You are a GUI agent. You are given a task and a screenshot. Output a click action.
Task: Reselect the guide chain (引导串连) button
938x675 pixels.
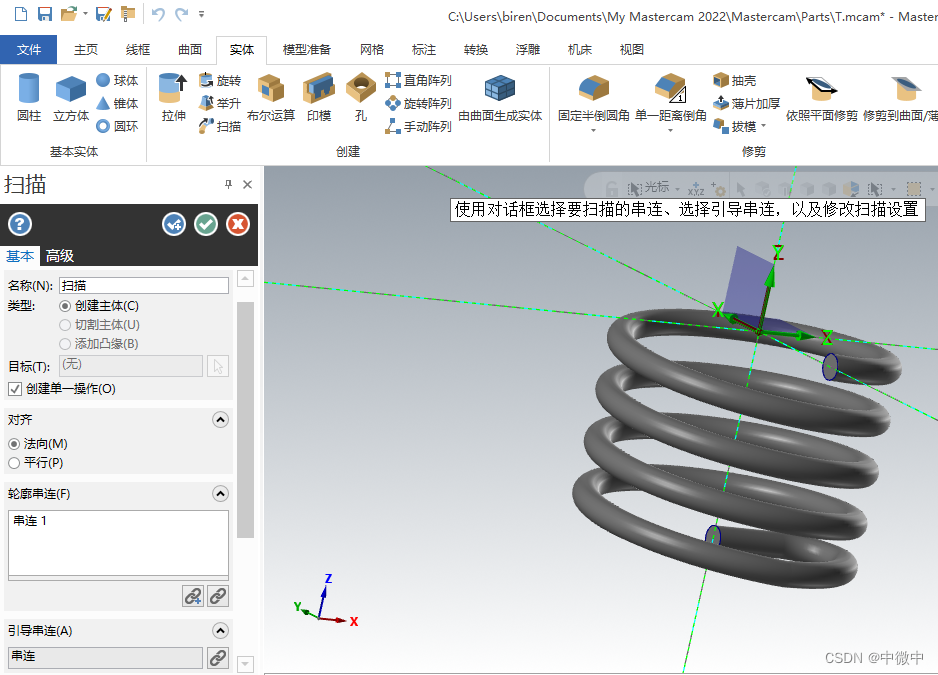click(x=218, y=658)
